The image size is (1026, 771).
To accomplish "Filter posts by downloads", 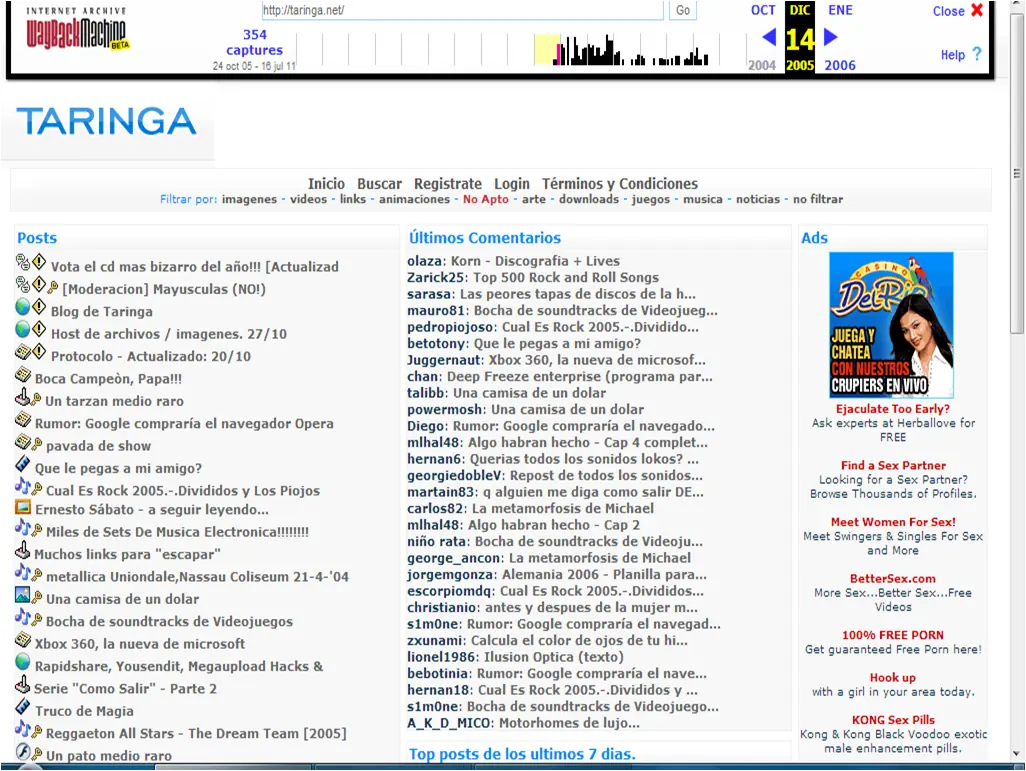I will point(588,199).
